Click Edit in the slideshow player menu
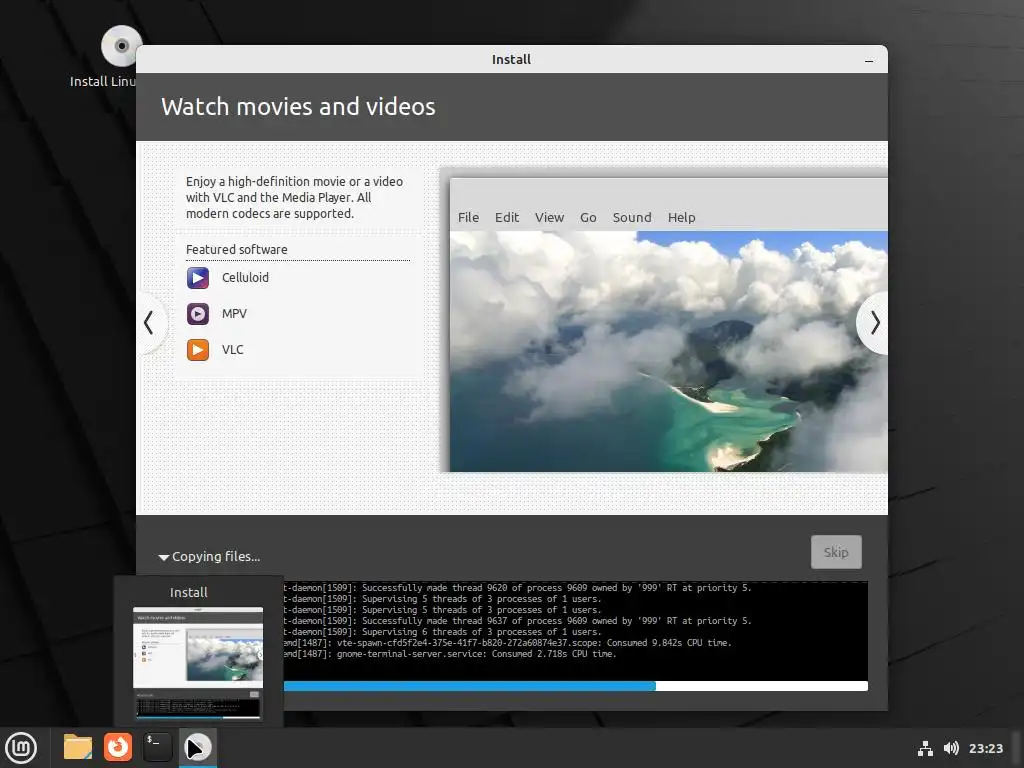This screenshot has height=768, width=1024. click(x=507, y=217)
